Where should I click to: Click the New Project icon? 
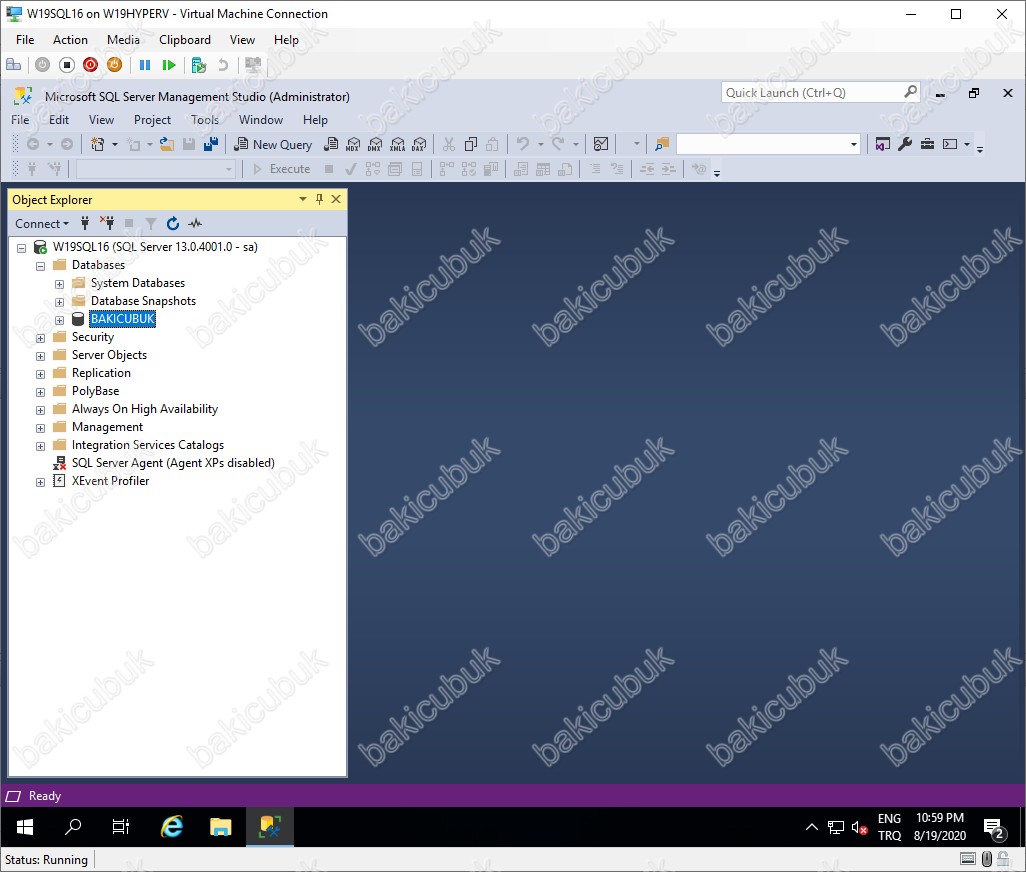pos(97,145)
